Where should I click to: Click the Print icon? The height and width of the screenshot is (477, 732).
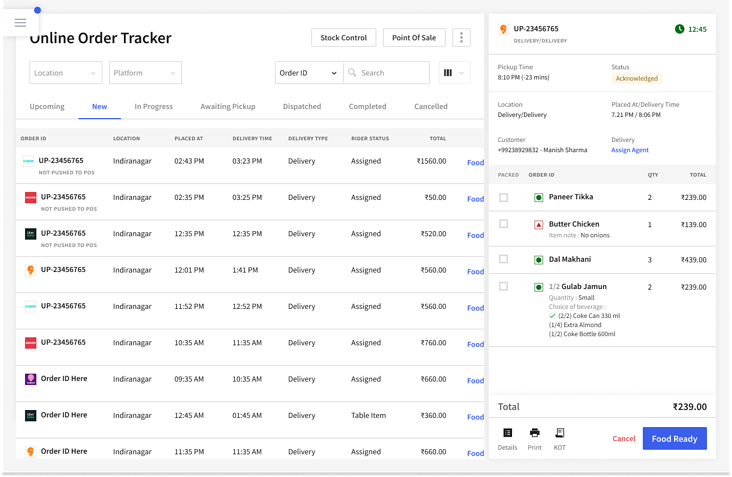[x=535, y=433]
